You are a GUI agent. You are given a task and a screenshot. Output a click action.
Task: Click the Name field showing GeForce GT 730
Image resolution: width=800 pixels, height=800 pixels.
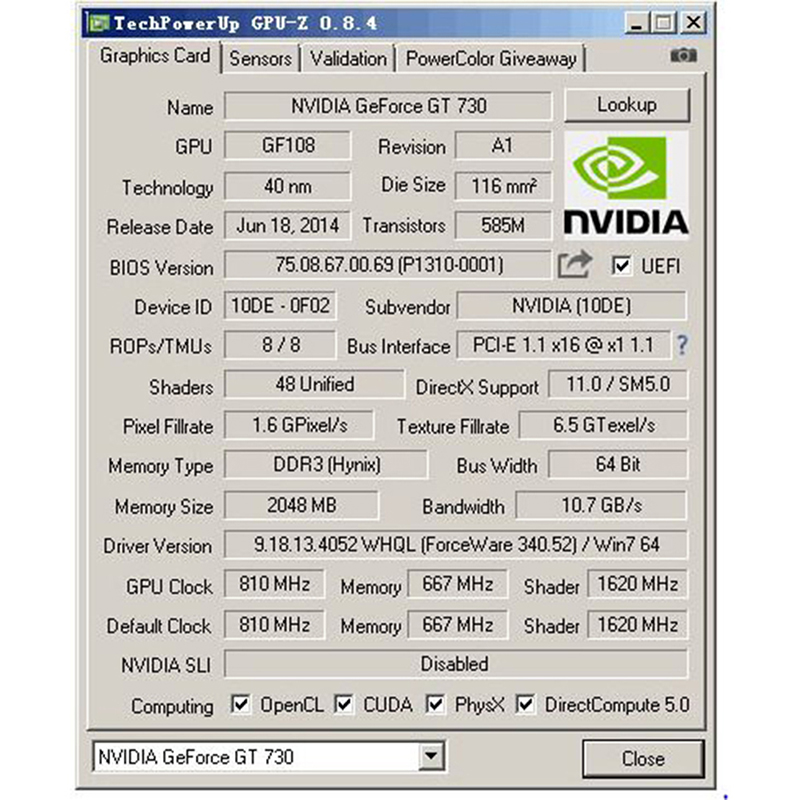[x=387, y=106]
